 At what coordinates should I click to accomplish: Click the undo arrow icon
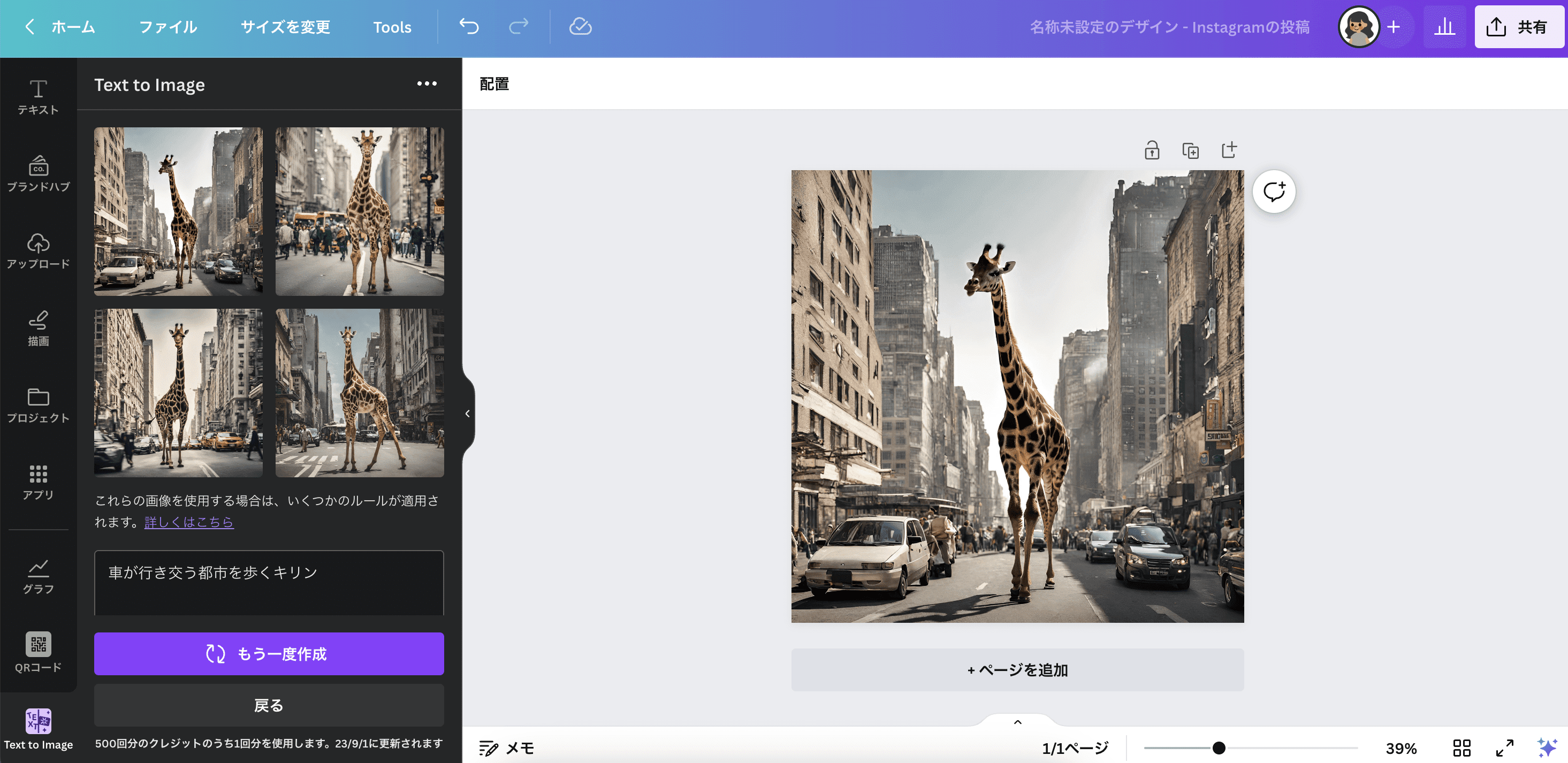(x=469, y=27)
